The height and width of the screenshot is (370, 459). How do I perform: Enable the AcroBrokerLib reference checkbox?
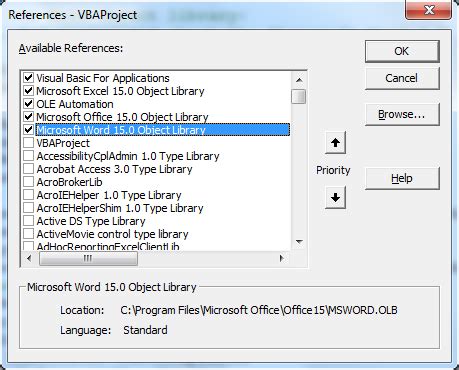(x=29, y=182)
